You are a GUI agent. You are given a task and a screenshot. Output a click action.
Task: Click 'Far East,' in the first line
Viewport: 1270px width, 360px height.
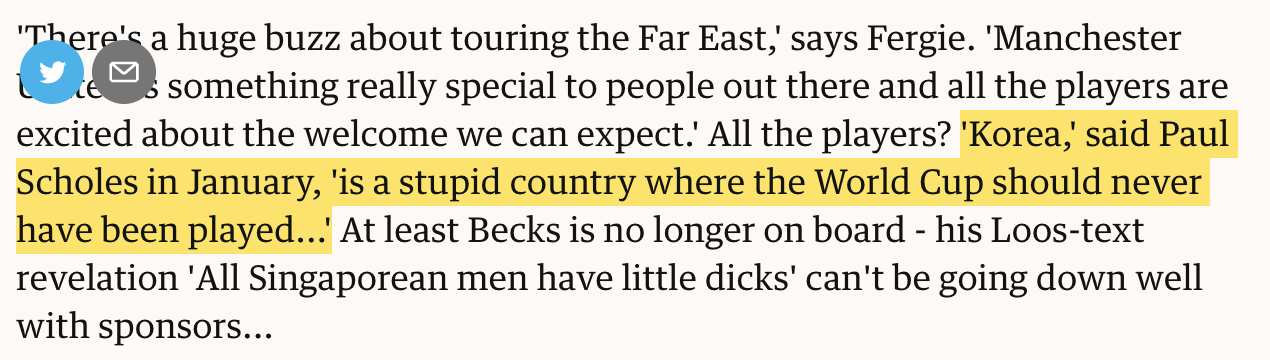[x=711, y=39]
